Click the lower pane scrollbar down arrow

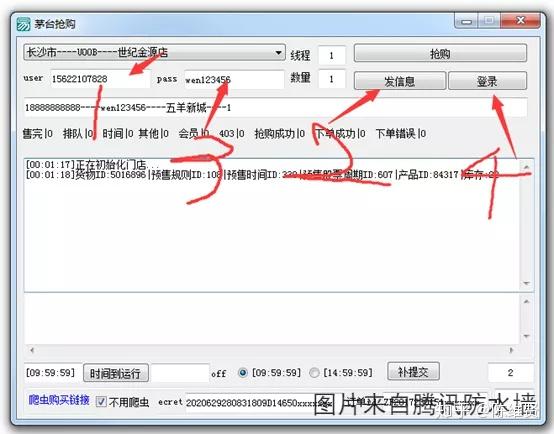tap(526, 336)
